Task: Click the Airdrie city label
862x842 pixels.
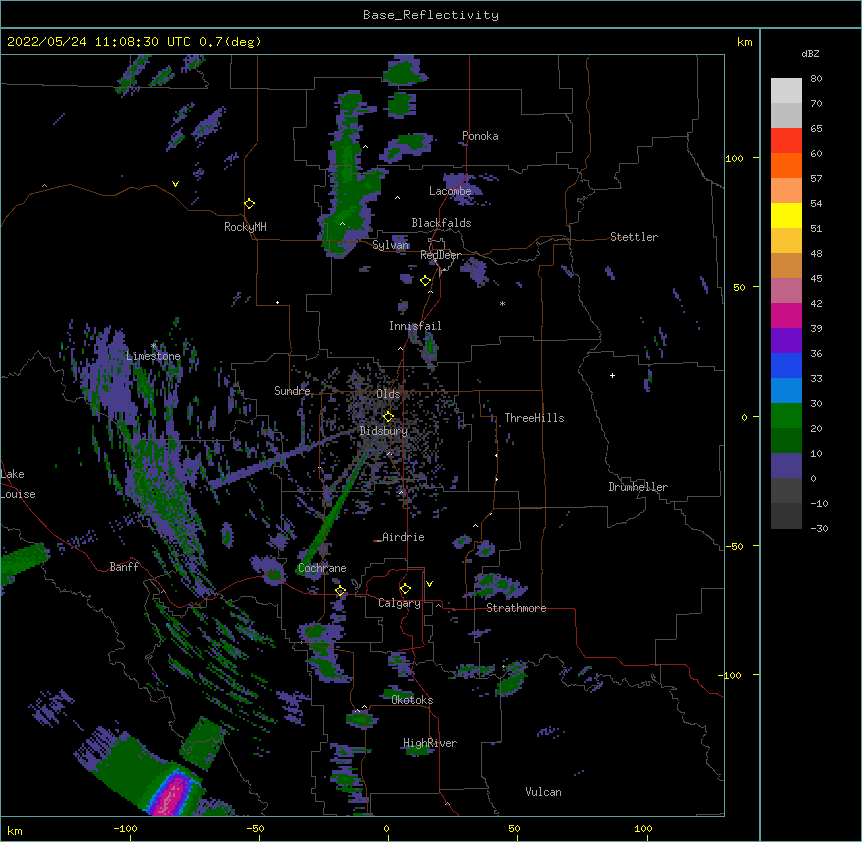Action: 404,537
